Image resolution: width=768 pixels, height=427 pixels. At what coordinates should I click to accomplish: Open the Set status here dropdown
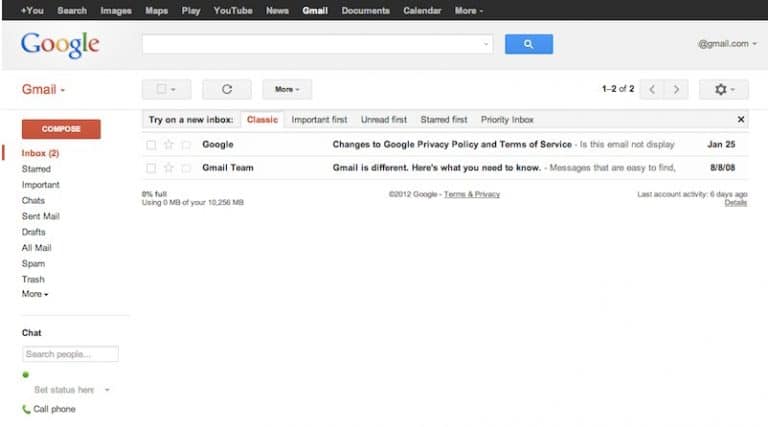[x=72, y=390]
